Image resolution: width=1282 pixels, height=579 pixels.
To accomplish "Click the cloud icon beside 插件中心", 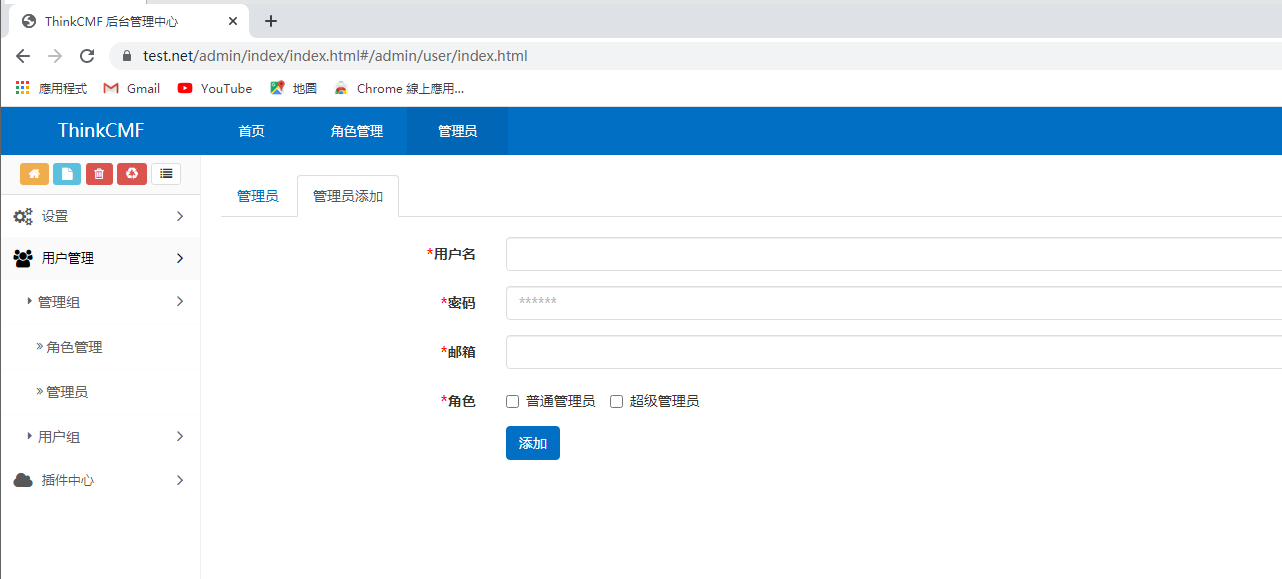I will (x=22, y=479).
